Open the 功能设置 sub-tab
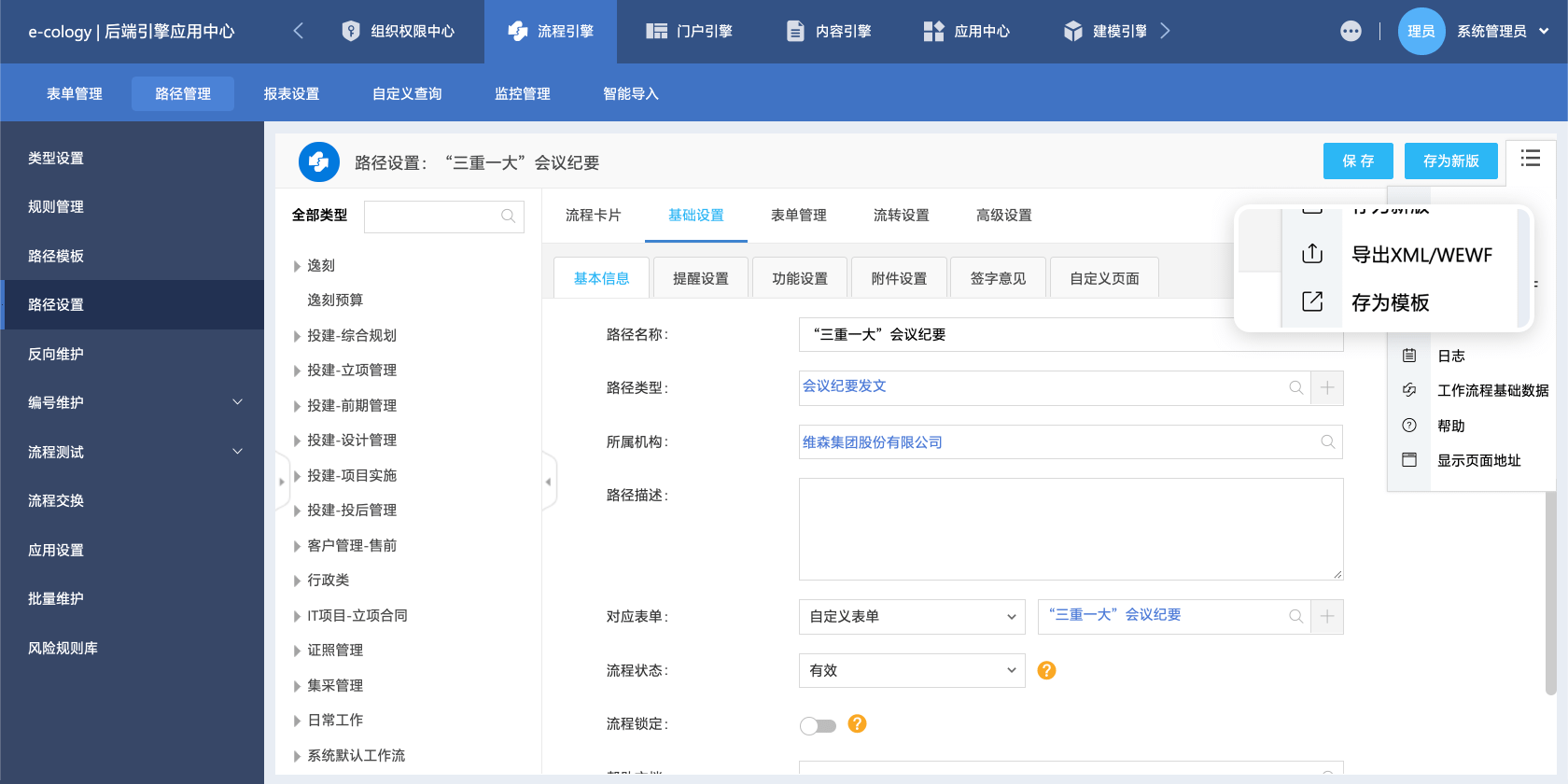The image size is (1568, 784). point(800,278)
